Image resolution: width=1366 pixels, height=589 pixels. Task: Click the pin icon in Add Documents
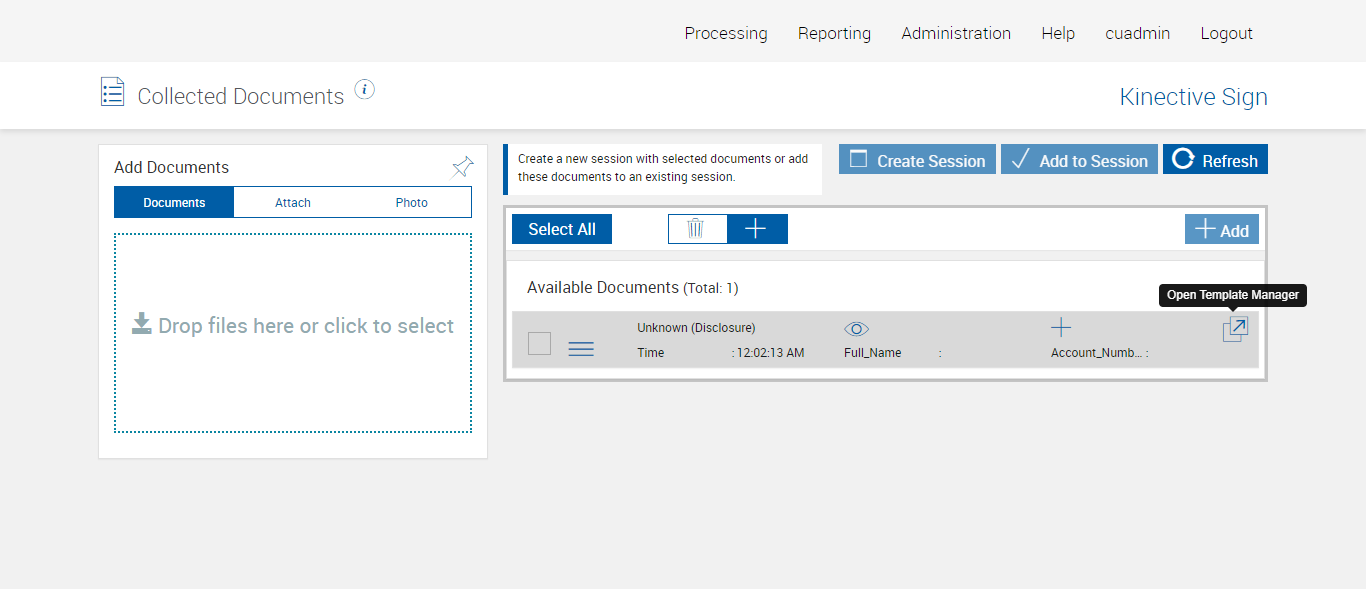(462, 167)
